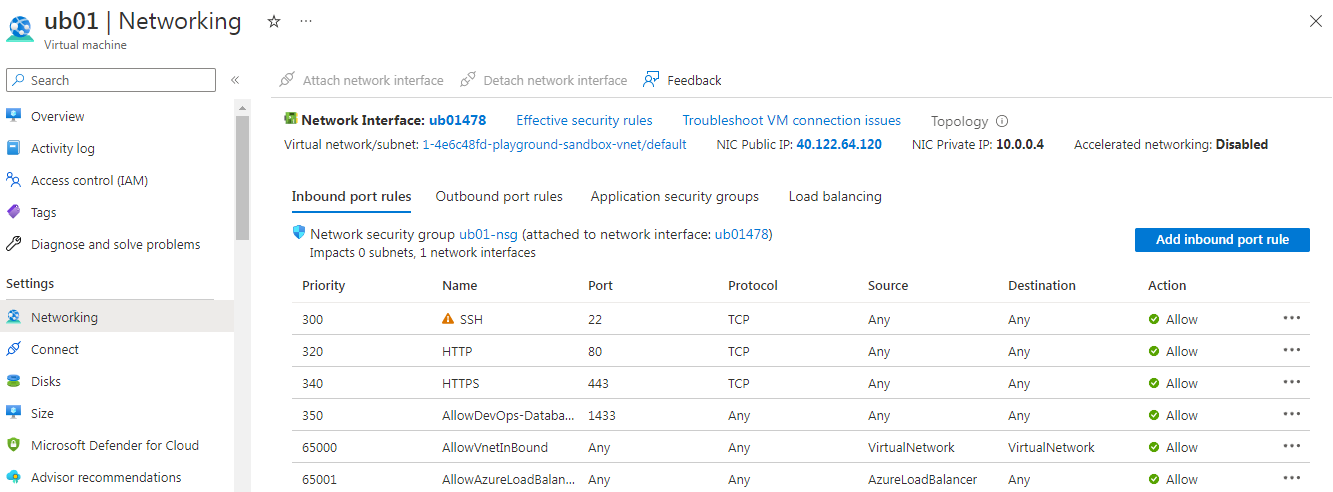The width and height of the screenshot is (1333, 492).
Task: Click the Attach network interface icon
Action: (x=287, y=79)
